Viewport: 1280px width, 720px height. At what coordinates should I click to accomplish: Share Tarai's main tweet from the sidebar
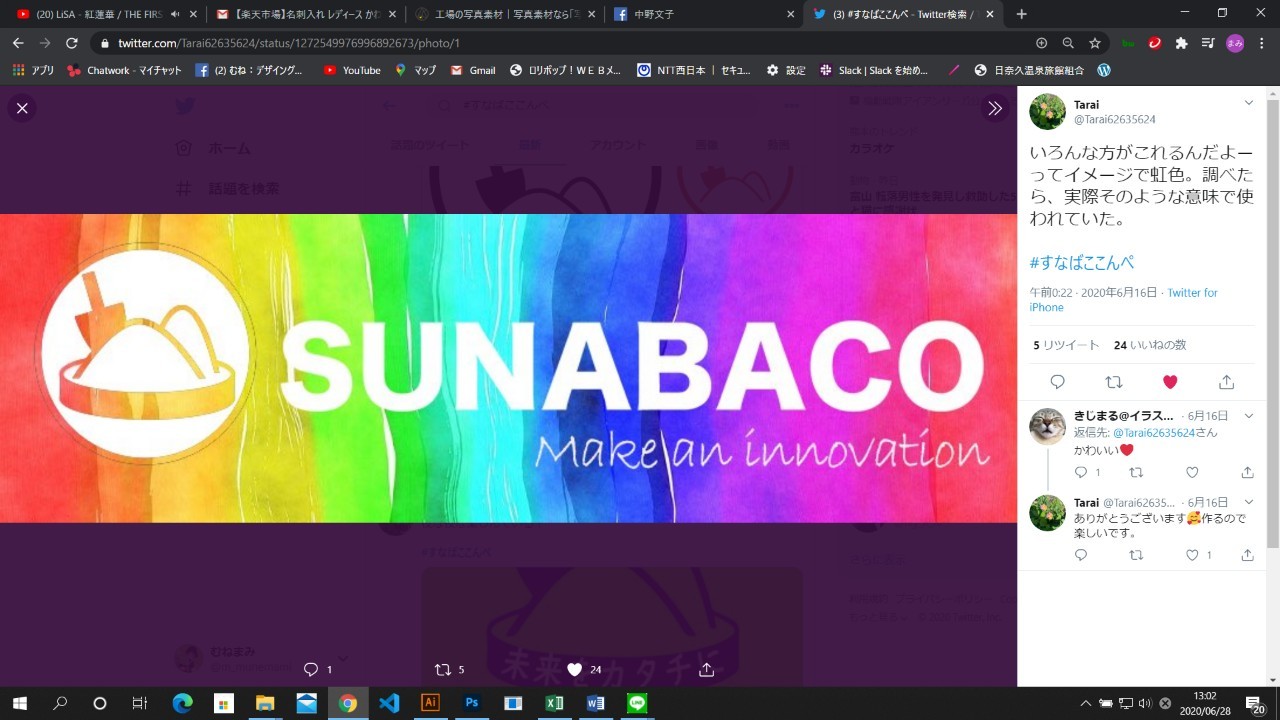pyautogui.click(x=1226, y=382)
